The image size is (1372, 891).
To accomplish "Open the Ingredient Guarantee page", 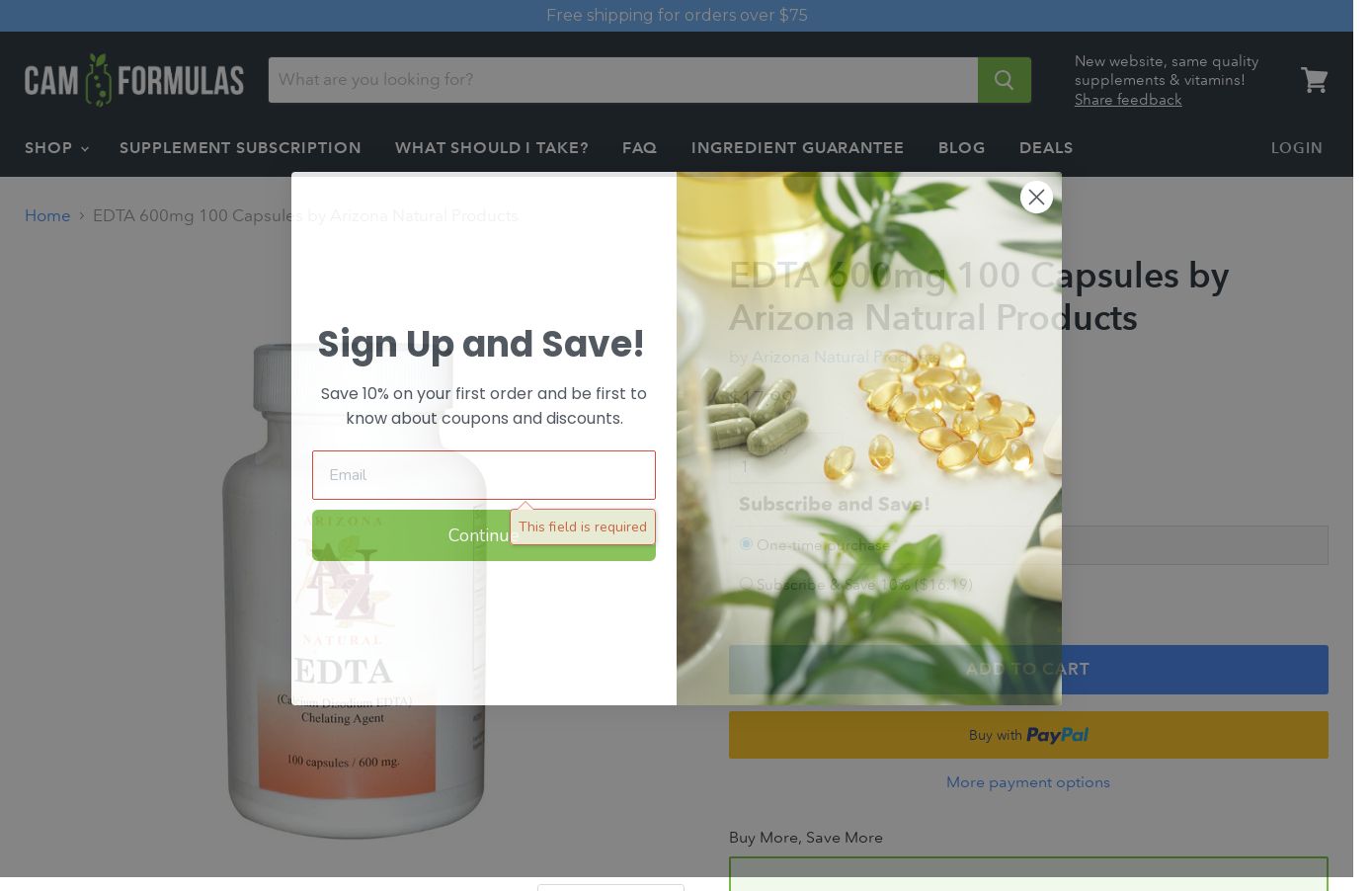I will pyautogui.click(x=797, y=148).
